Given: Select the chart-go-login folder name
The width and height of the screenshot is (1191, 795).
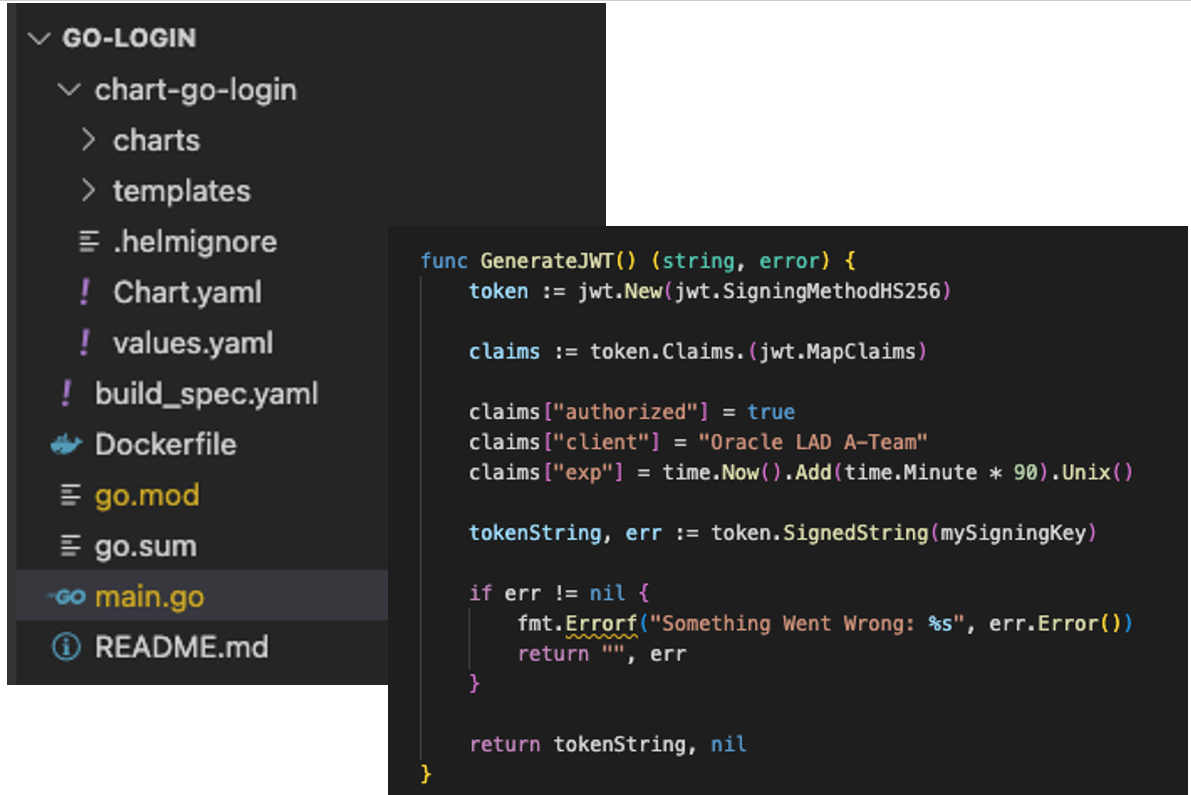Looking at the screenshot, I should [x=195, y=90].
